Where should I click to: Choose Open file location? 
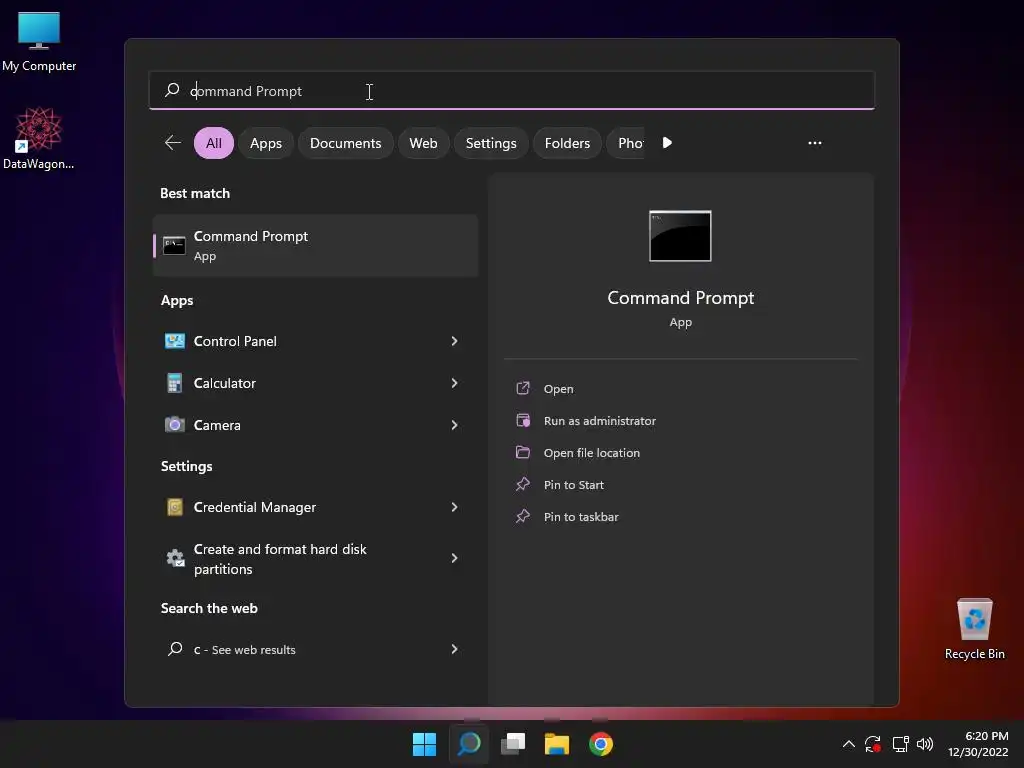[592, 453]
